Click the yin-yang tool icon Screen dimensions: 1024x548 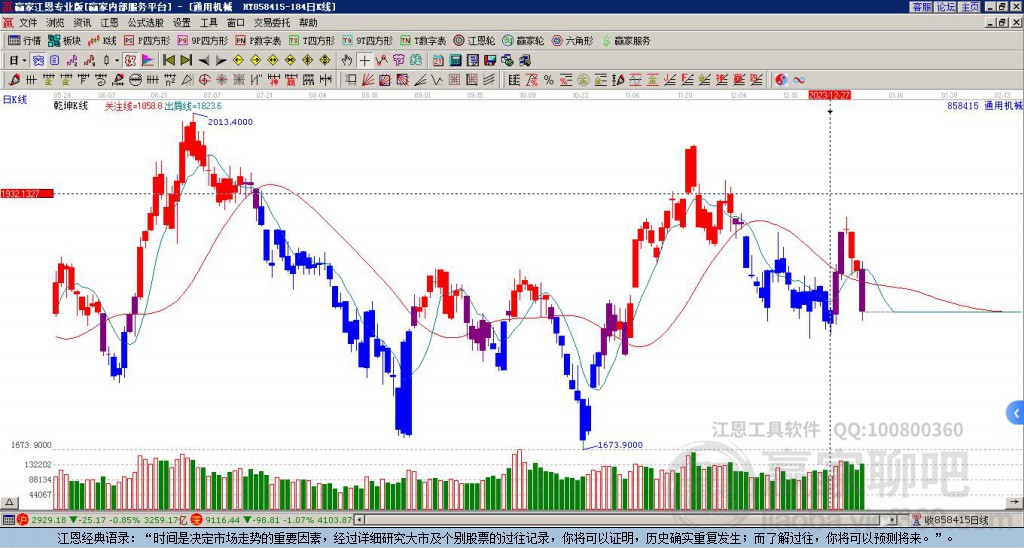(782, 80)
